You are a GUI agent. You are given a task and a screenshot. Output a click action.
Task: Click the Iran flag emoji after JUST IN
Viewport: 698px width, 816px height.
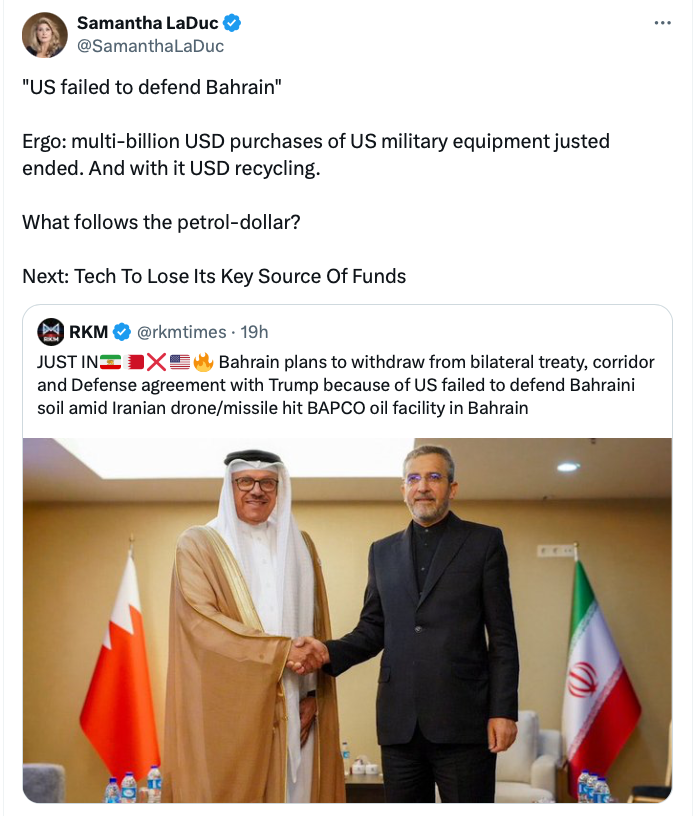tap(109, 361)
